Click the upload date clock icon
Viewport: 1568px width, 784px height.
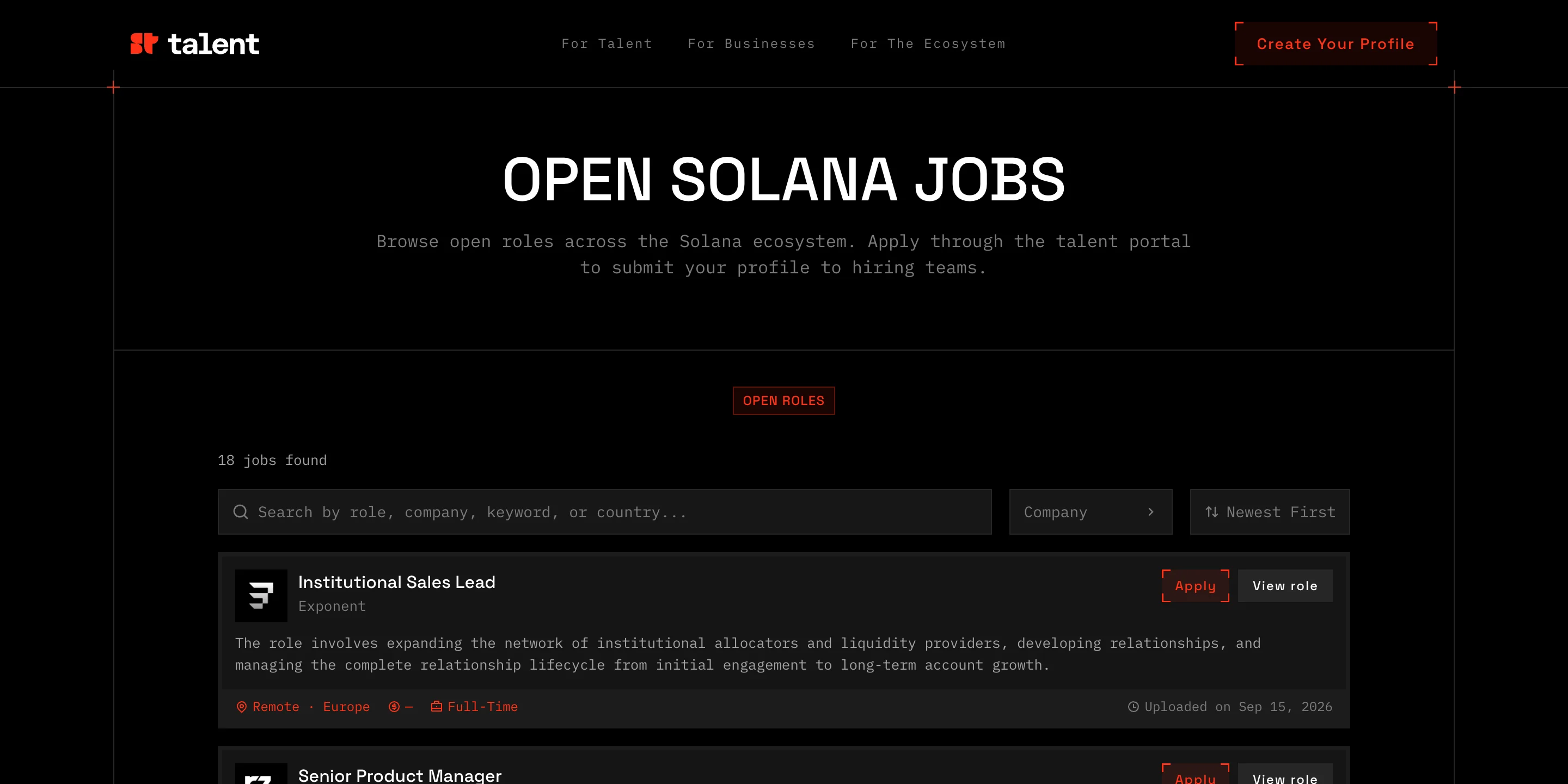[1133, 707]
